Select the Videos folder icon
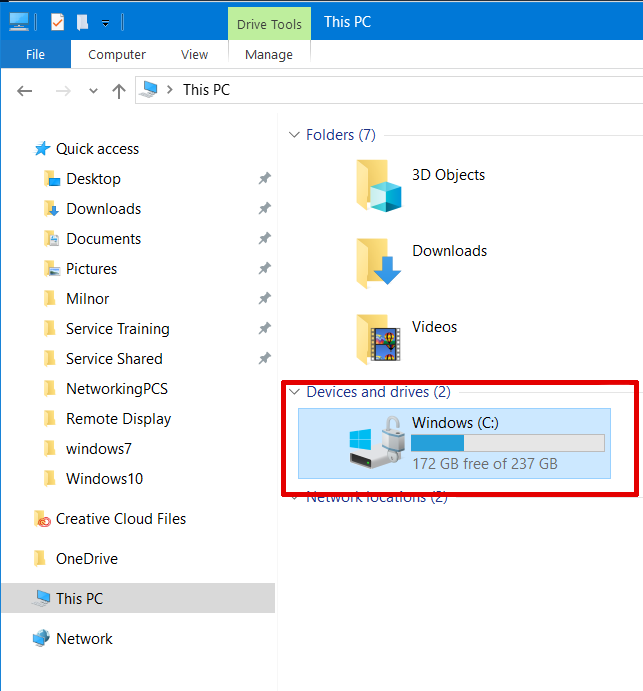643x691 pixels. (x=378, y=339)
